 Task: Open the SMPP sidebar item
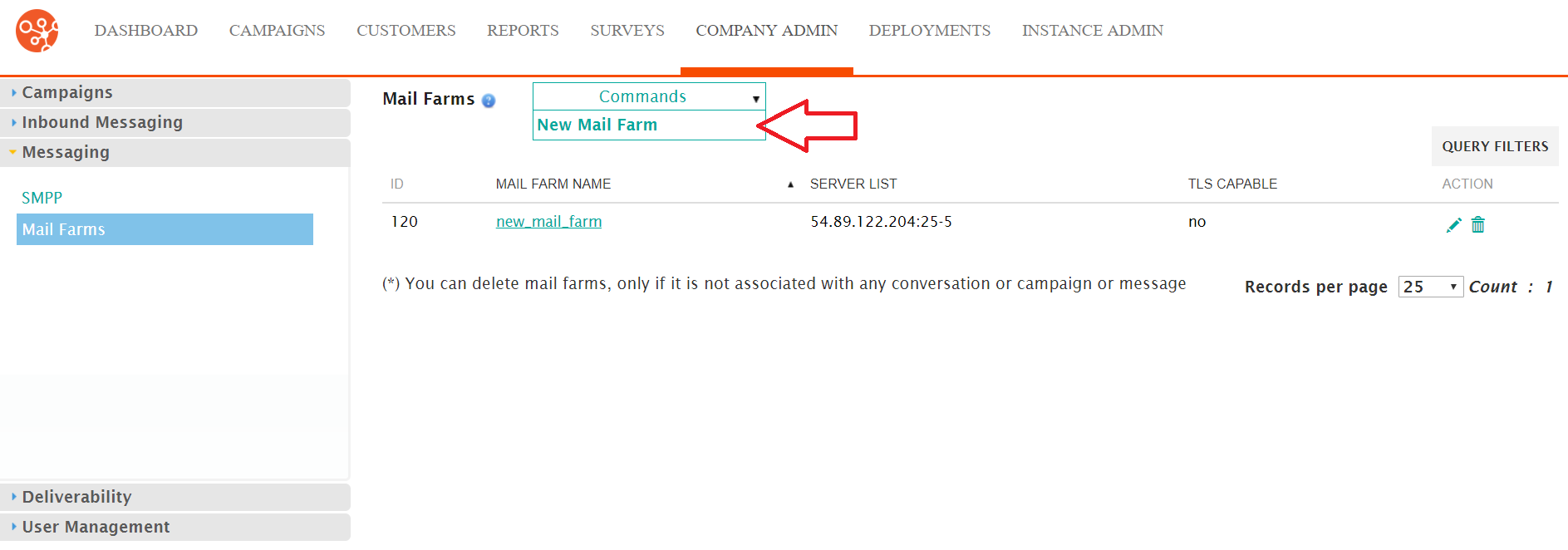coord(42,198)
